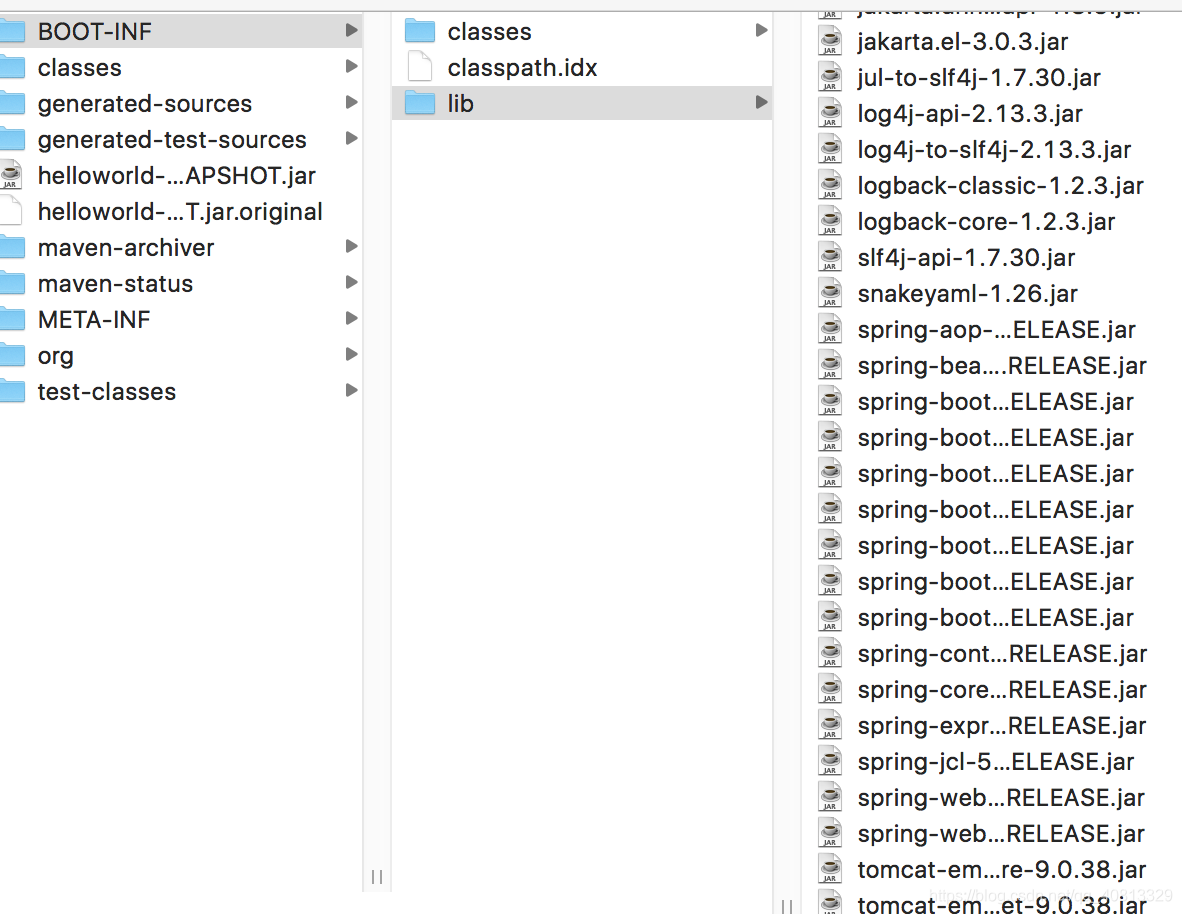Select classes label above generated-sources
1182x914 pixels.
pyautogui.click(x=79, y=68)
